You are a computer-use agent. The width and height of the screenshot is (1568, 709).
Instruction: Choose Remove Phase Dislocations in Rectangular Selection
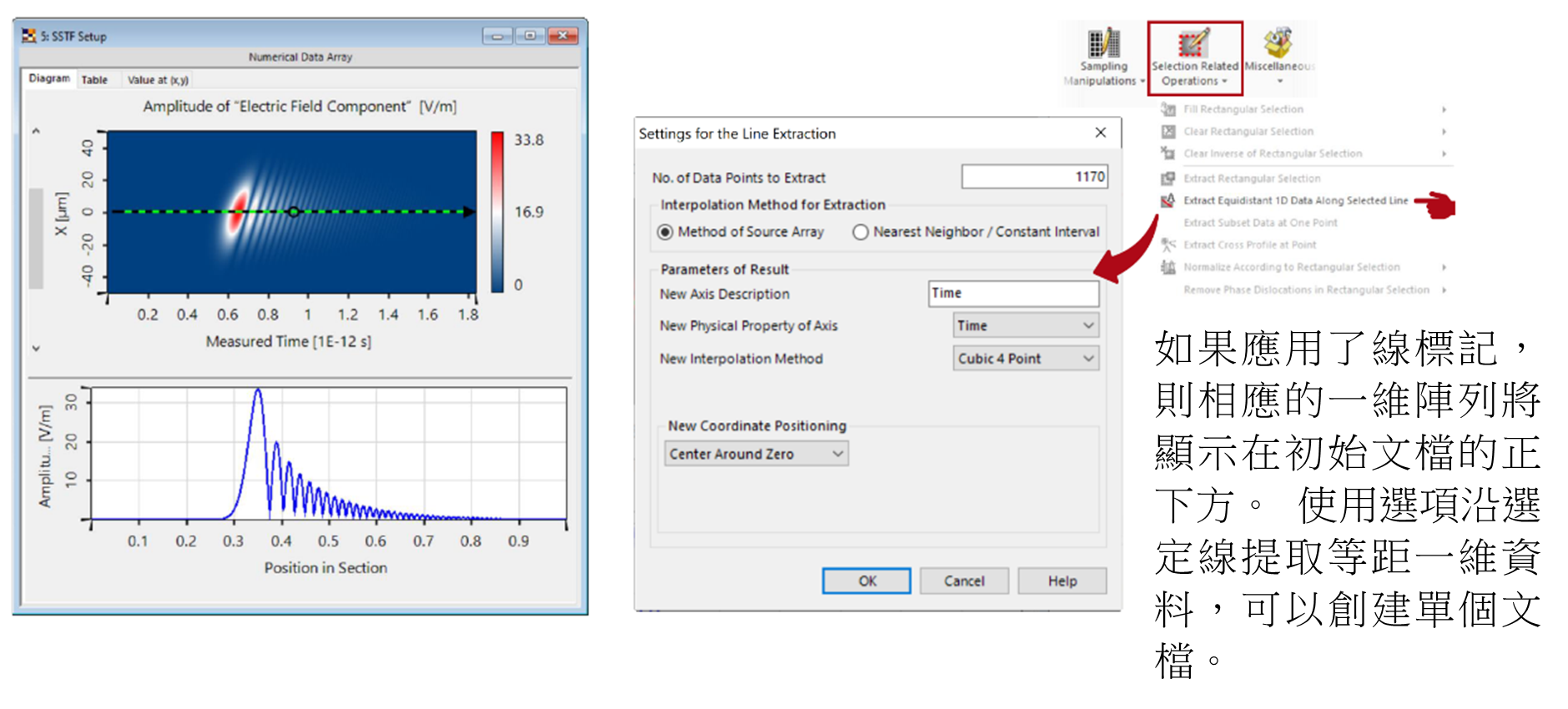point(1306,289)
